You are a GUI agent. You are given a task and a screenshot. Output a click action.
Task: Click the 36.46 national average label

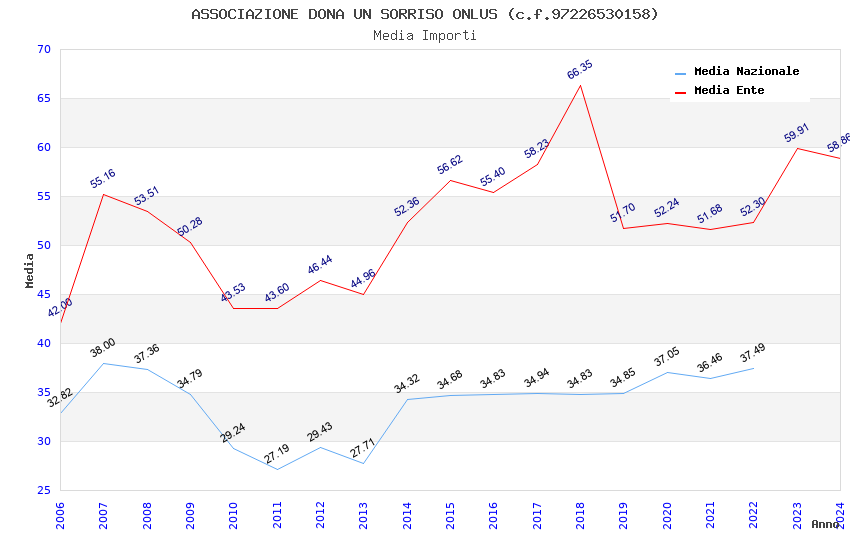coord(710,363)
